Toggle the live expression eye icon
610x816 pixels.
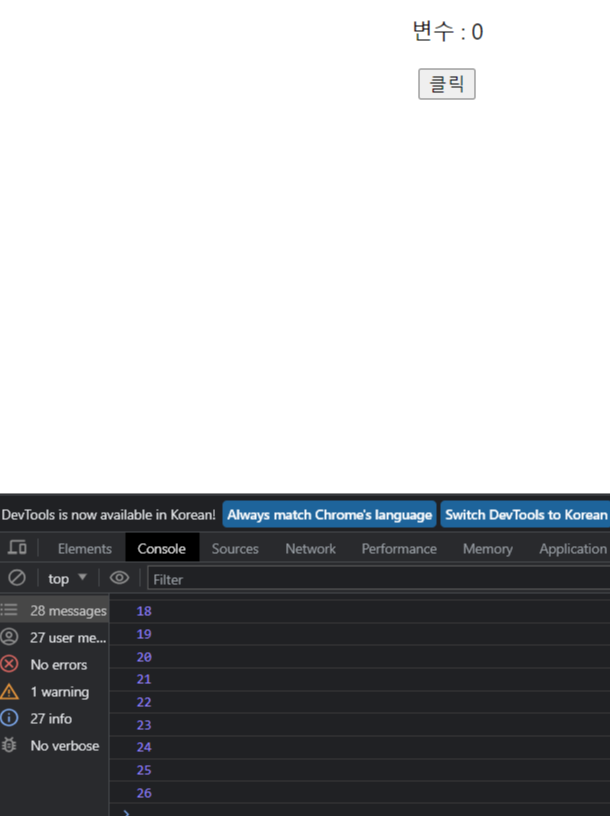[x=119, y=578]
